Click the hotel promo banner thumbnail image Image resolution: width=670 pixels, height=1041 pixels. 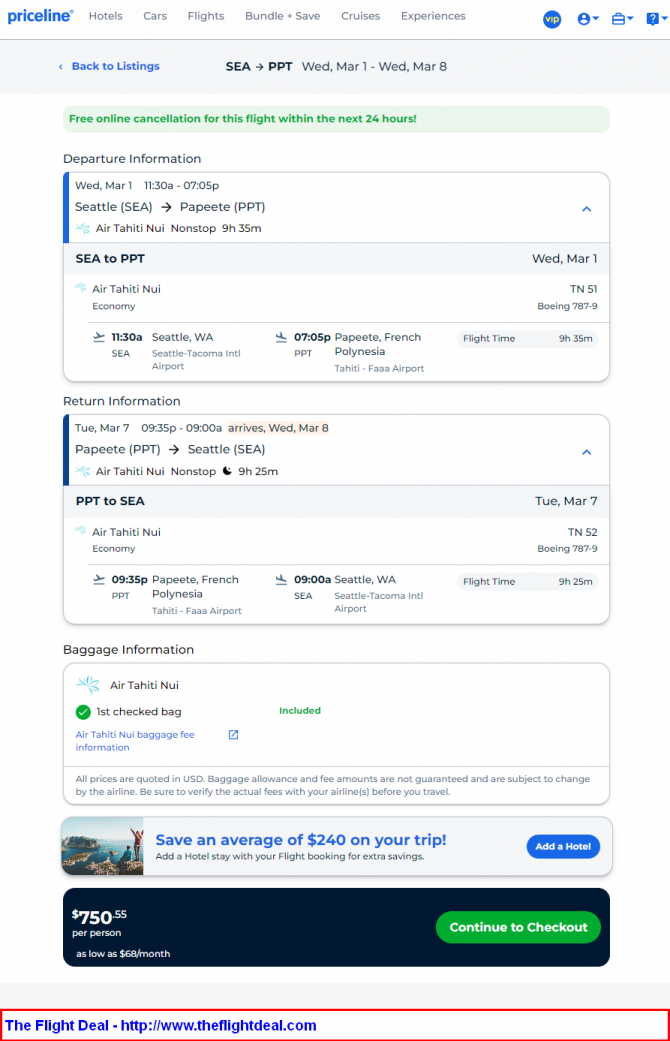point(102,846)
